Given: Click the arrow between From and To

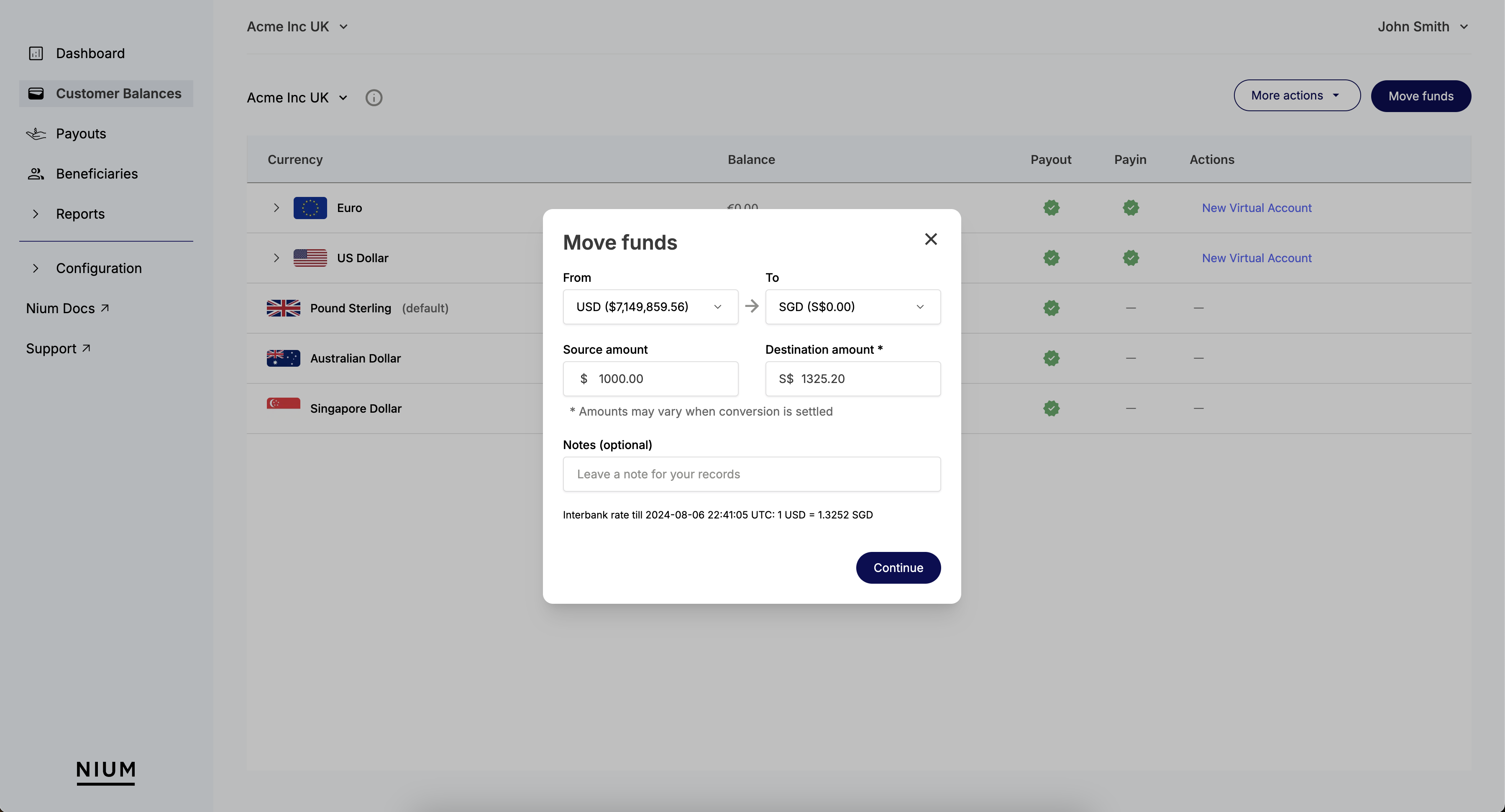Looking at the screenshot, I should [752, 306].
